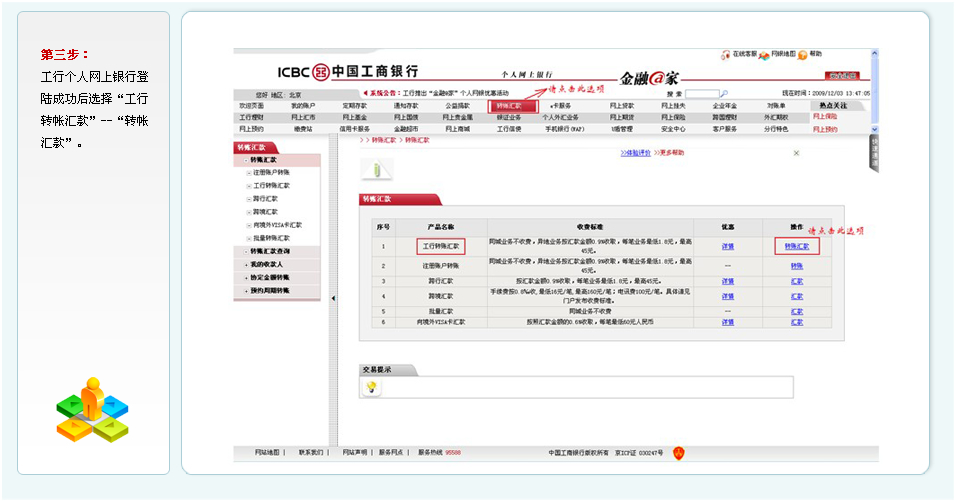Select 注册账户转账 in the sidebar tree
This screenshot has height=501, width=956.
point(271,172)
